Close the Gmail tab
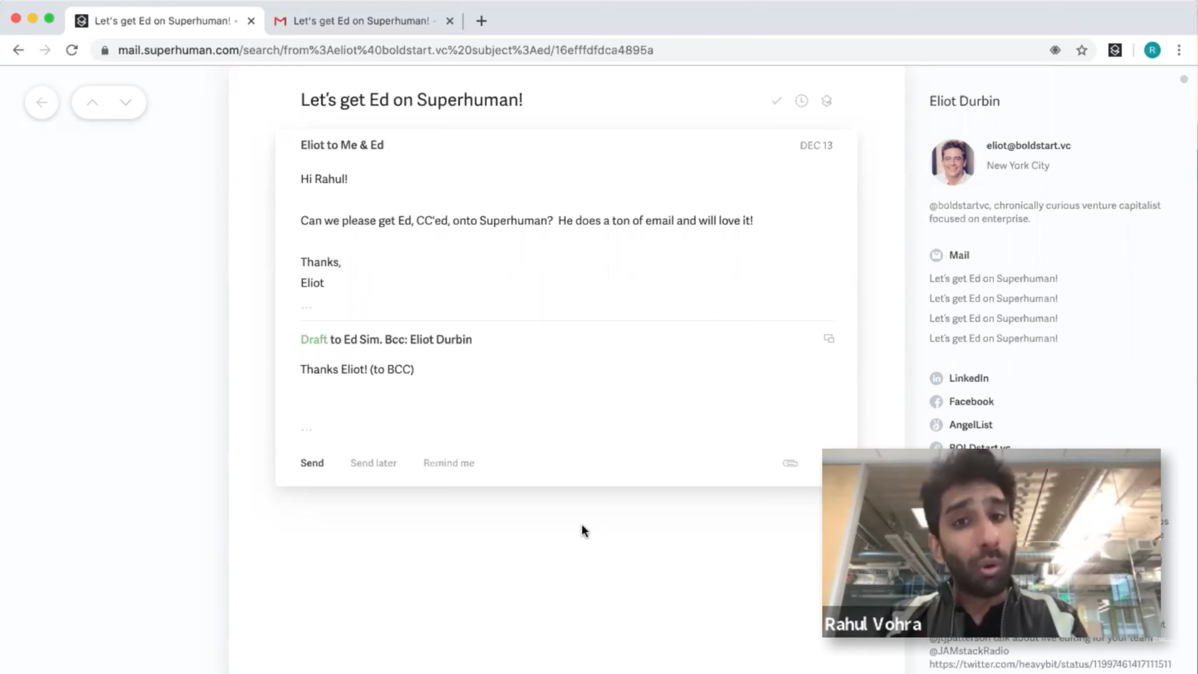 click(x=449, y=21)
